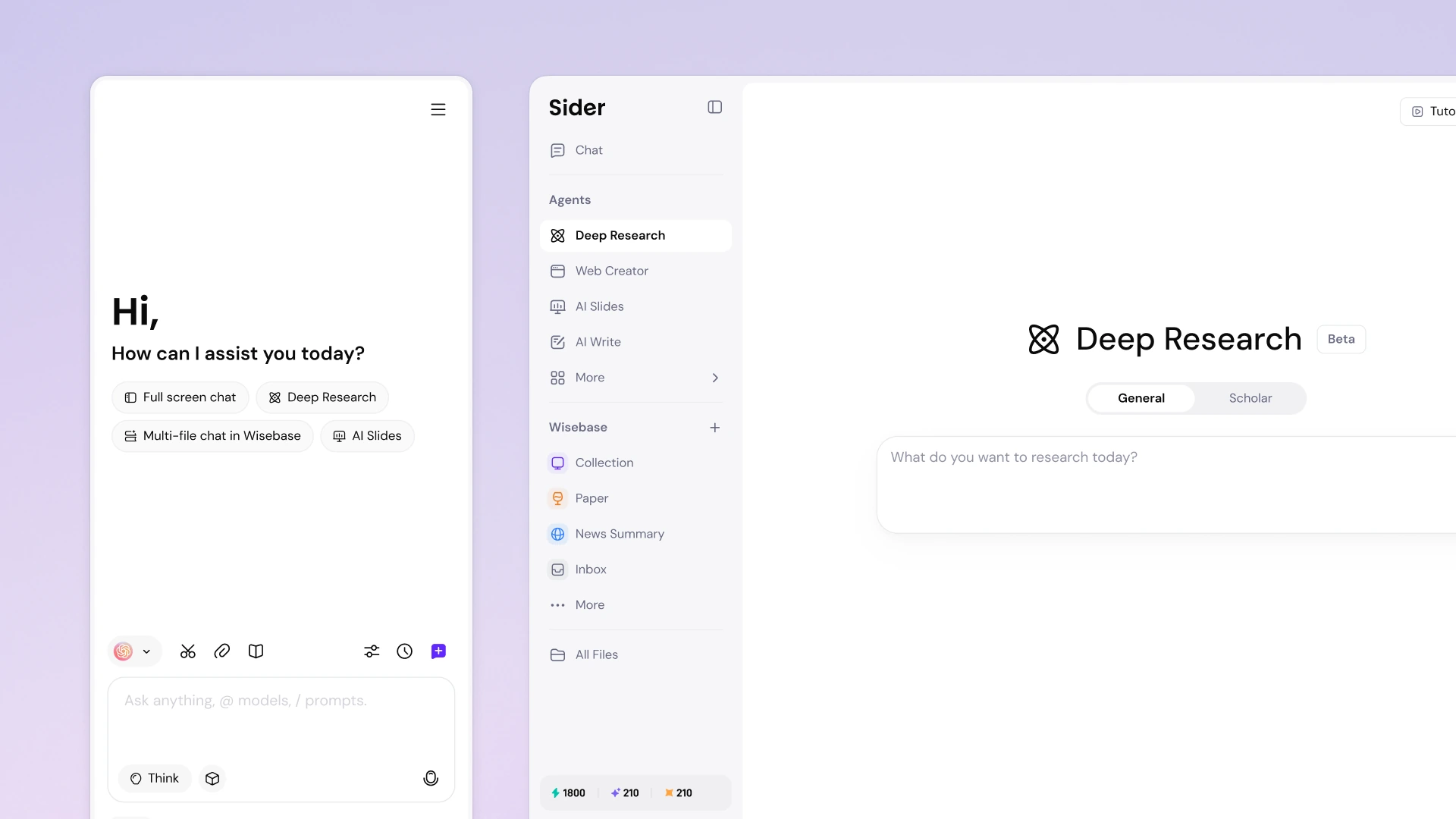Switch to the General tab
1456x819 pixels.
[1141, 398]
